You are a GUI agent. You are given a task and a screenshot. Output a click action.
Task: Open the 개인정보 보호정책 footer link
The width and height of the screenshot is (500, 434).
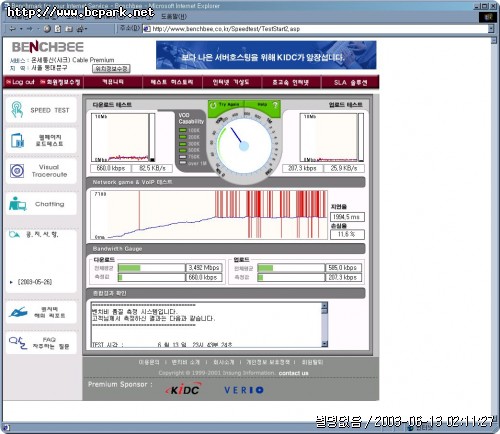pos(268,362)
